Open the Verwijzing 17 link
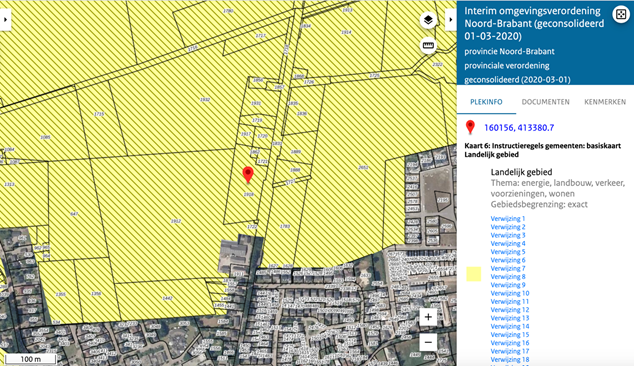 (x=510, y=351)
